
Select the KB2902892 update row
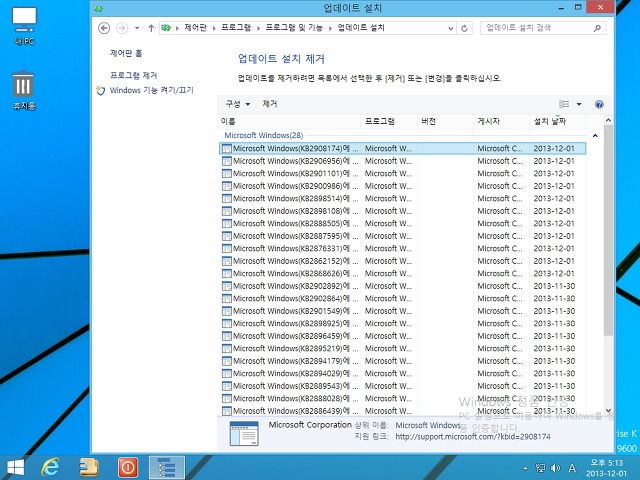pos(402,286)
